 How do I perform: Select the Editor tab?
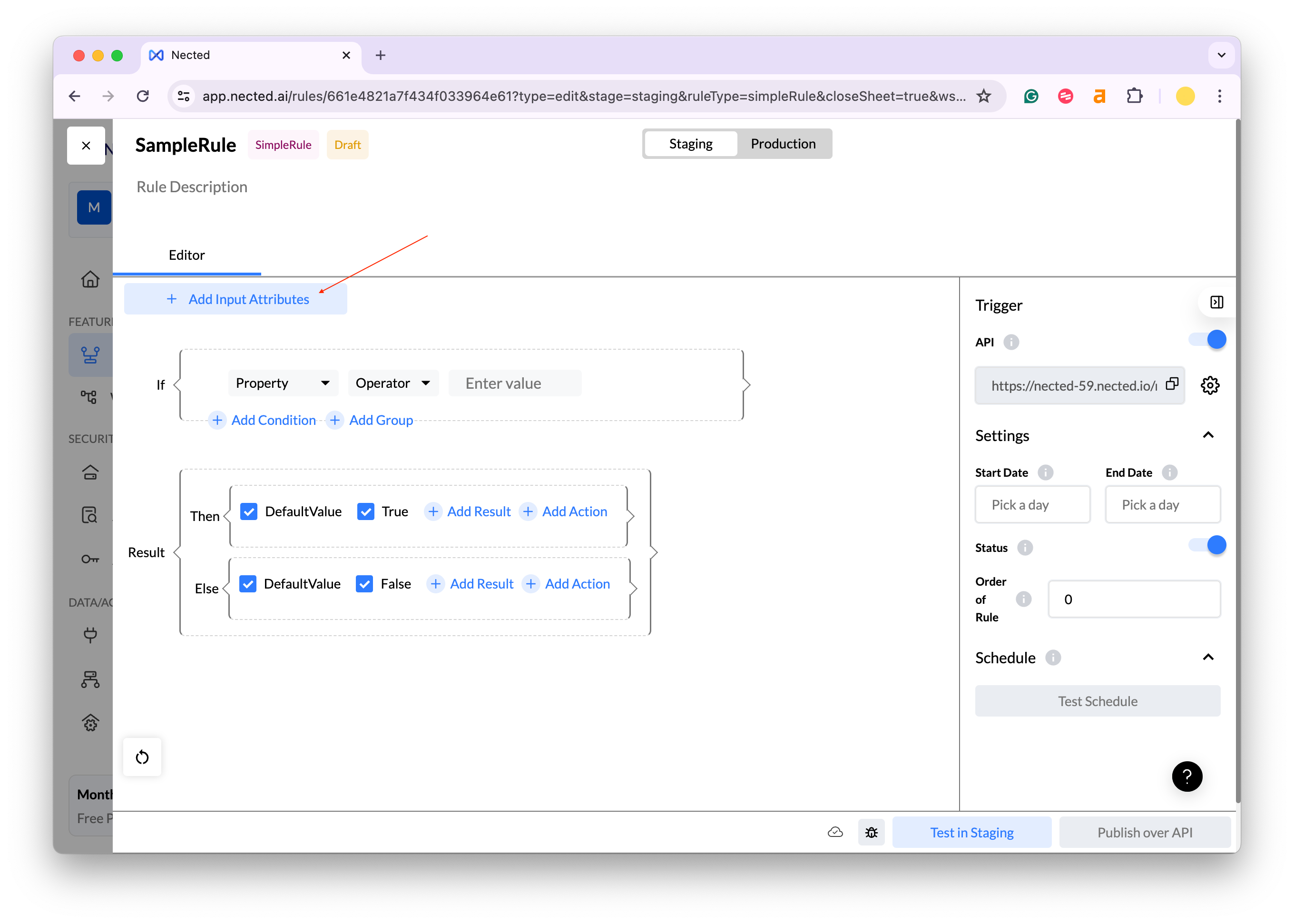[186, 255]
